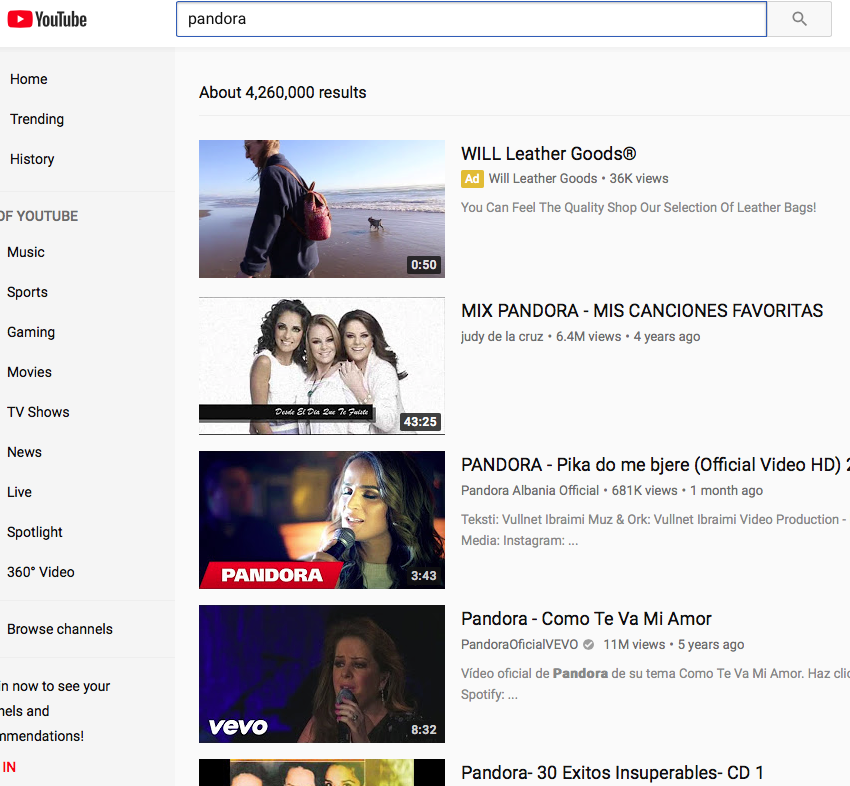Screen dimensions: 850x786
Task: Select Gaming in the sidebar
Action: pyautogui.click(x=31, y=332)
